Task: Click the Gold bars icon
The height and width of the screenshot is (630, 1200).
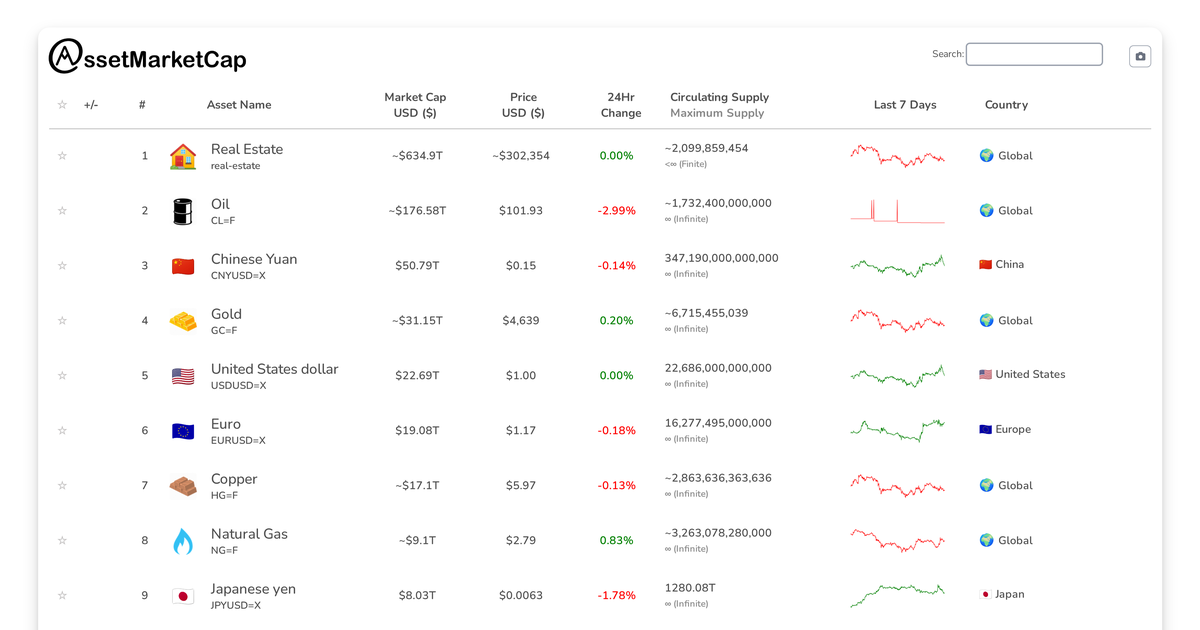Action: click(x=183, y=321)
